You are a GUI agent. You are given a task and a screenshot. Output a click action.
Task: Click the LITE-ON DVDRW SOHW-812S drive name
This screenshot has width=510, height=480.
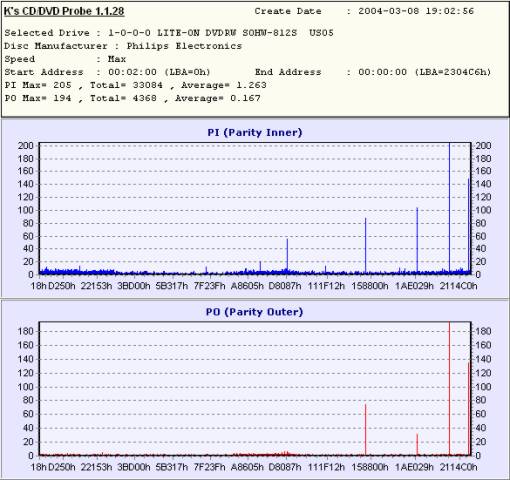coord(227,33)
